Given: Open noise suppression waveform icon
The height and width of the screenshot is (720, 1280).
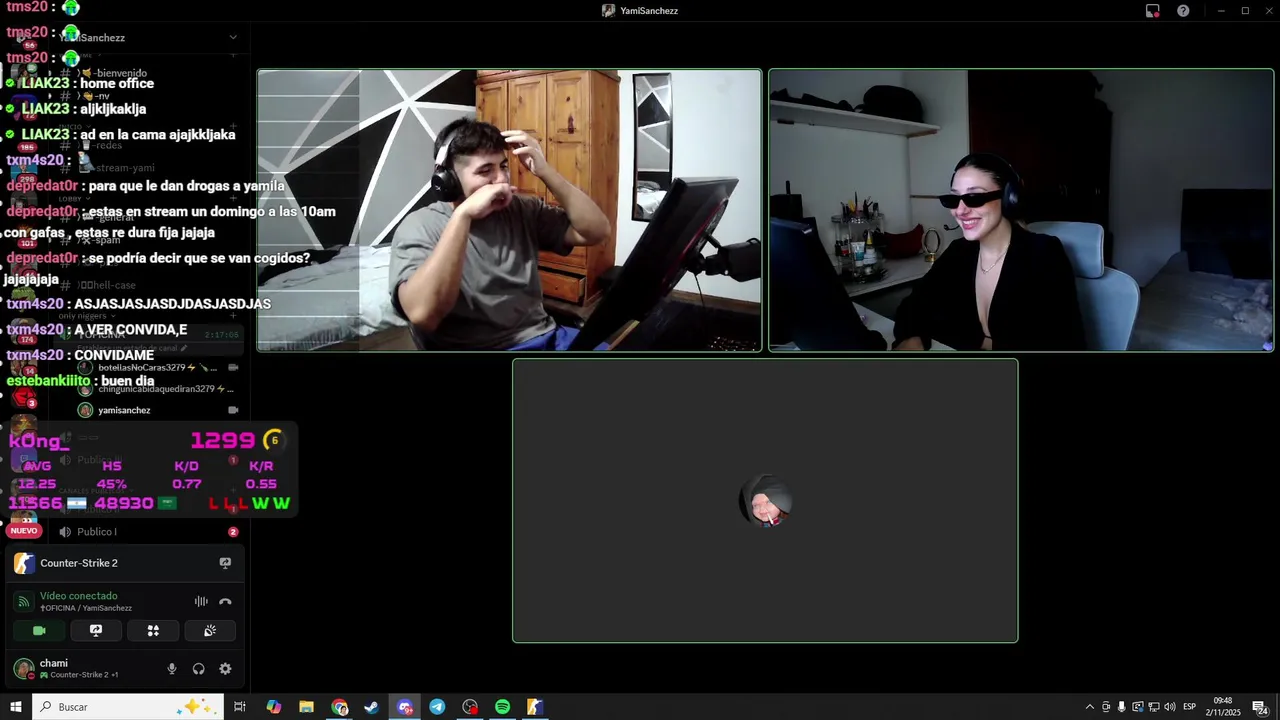Looking at the screenshot, I should 201,601.
